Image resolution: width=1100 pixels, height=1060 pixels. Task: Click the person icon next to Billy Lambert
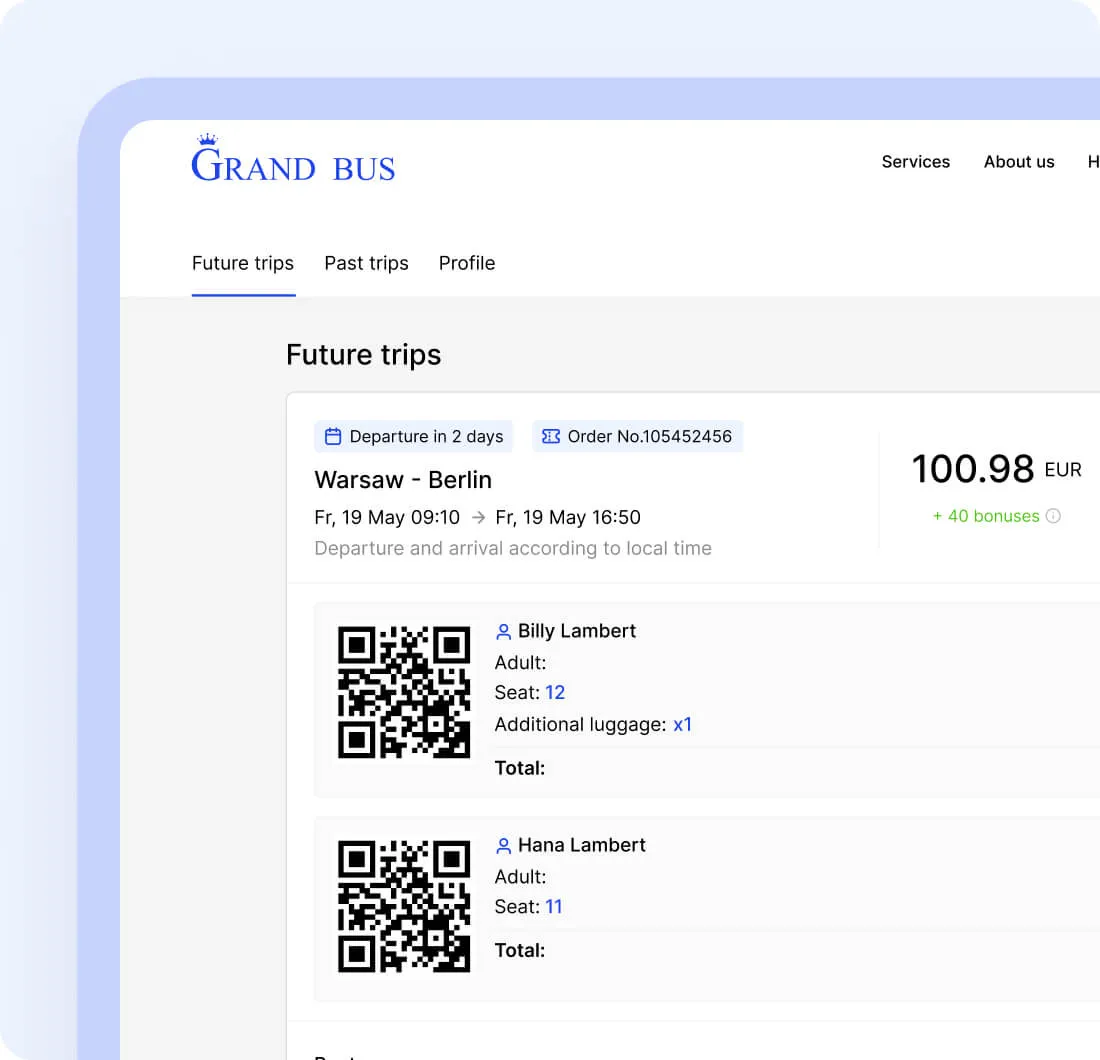click(x=503, y=632)
